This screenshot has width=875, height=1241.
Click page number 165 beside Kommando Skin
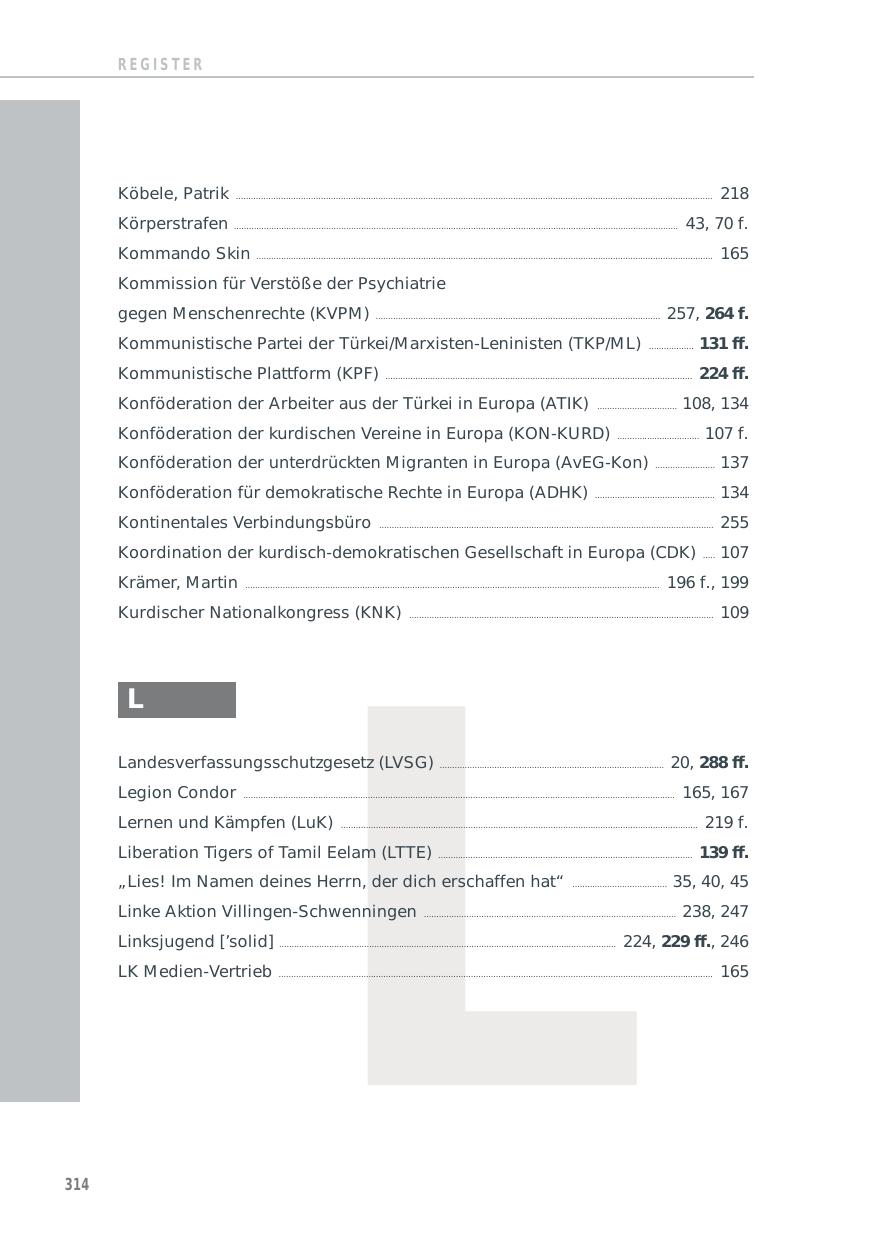pos(734,254)
